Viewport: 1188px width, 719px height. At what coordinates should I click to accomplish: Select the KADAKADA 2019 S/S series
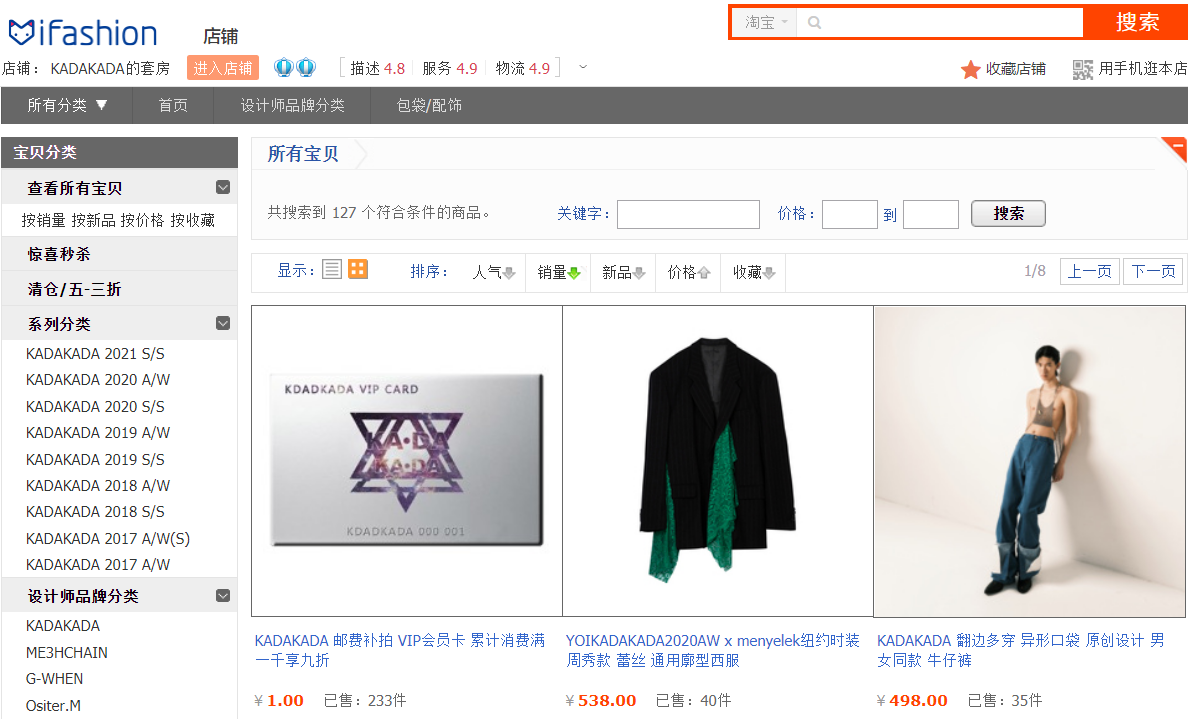[95, 460]
